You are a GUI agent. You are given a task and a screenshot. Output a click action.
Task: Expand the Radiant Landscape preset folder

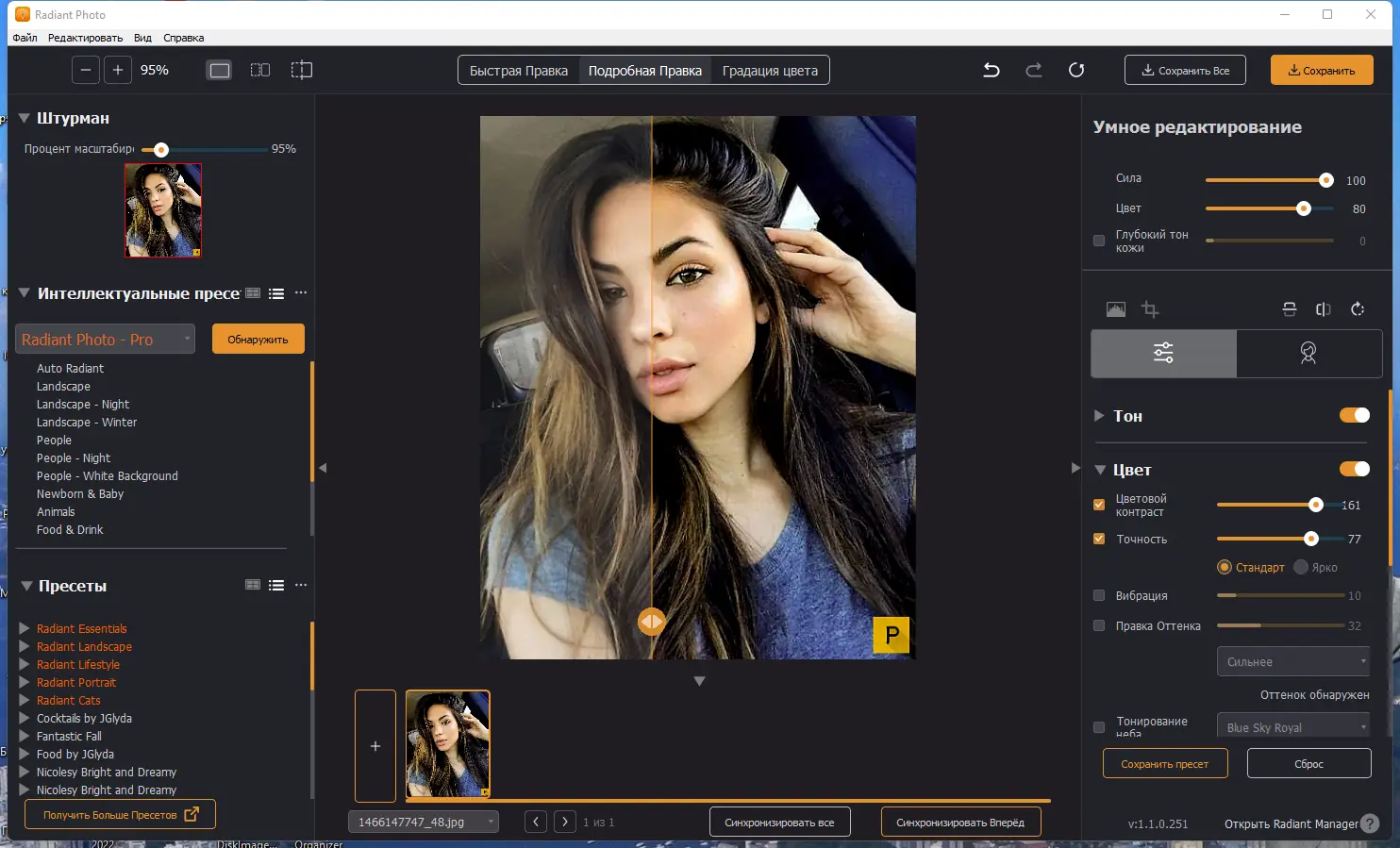[25, 646]
